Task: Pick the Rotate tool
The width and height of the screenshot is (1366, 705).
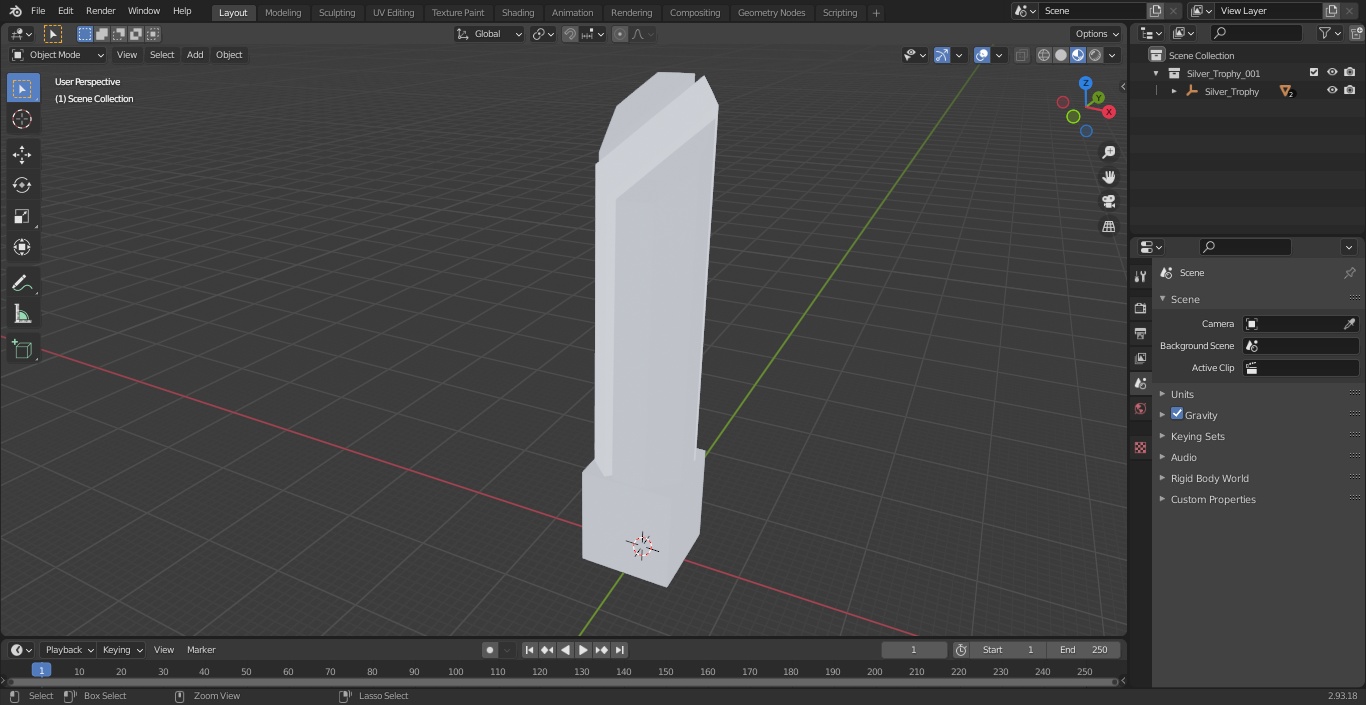Action: [x=22, y=185]
